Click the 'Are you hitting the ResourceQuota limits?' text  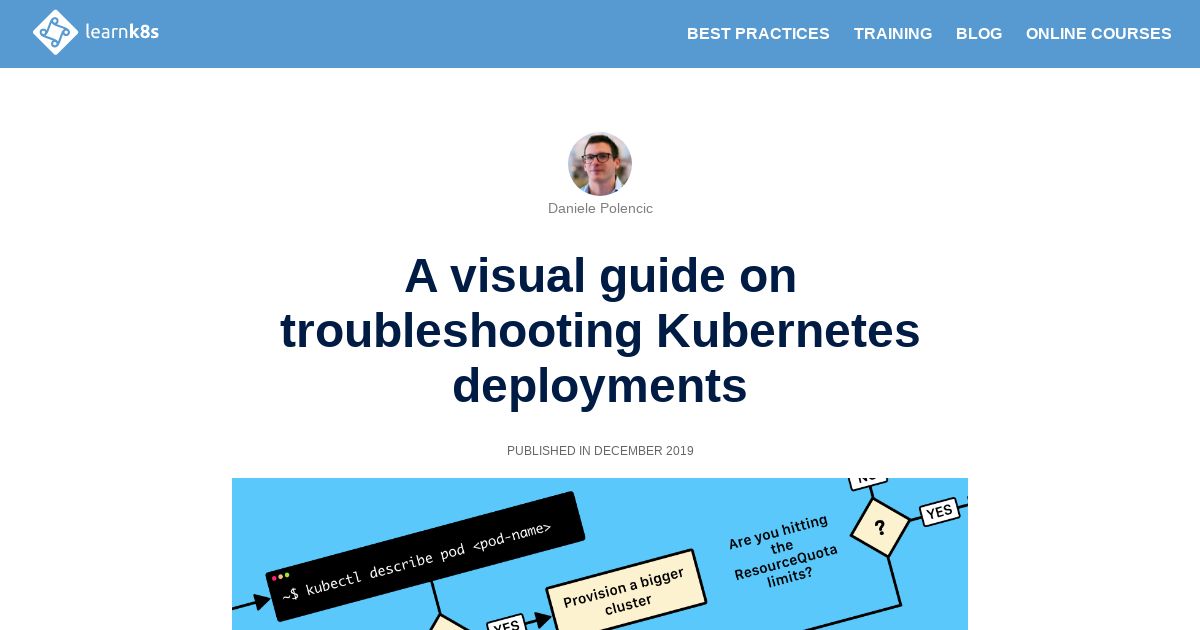[784, 552]
